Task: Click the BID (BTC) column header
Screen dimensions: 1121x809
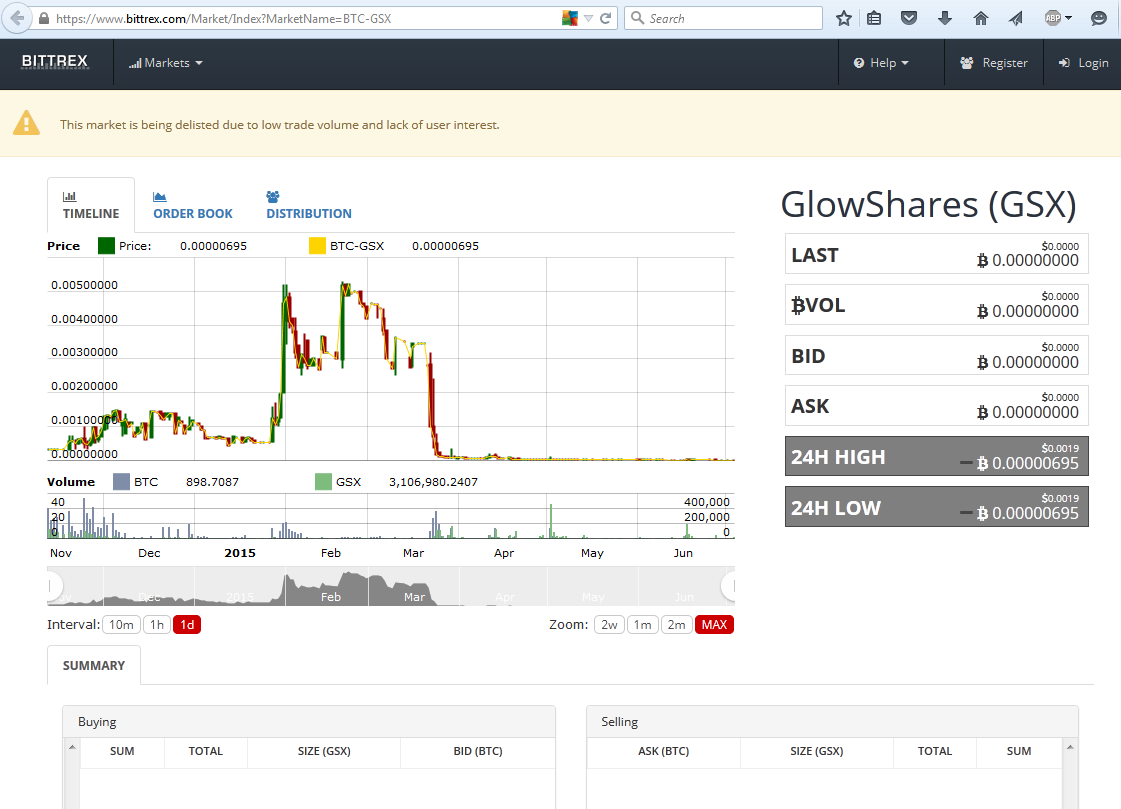Action: pos(478,751)
